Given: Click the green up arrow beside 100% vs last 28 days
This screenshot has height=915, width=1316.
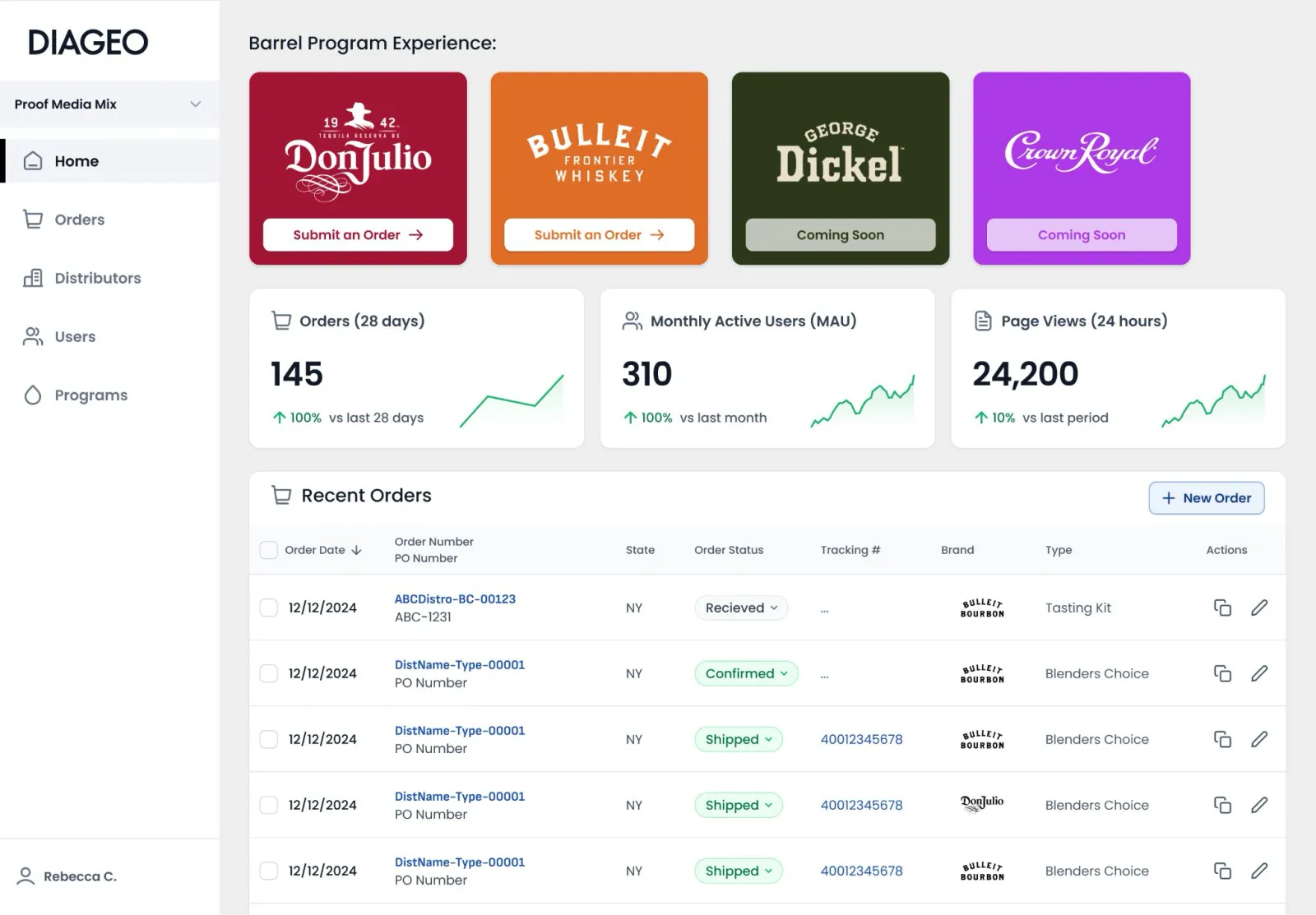Looking at the screenshot, I should [280, 418].
